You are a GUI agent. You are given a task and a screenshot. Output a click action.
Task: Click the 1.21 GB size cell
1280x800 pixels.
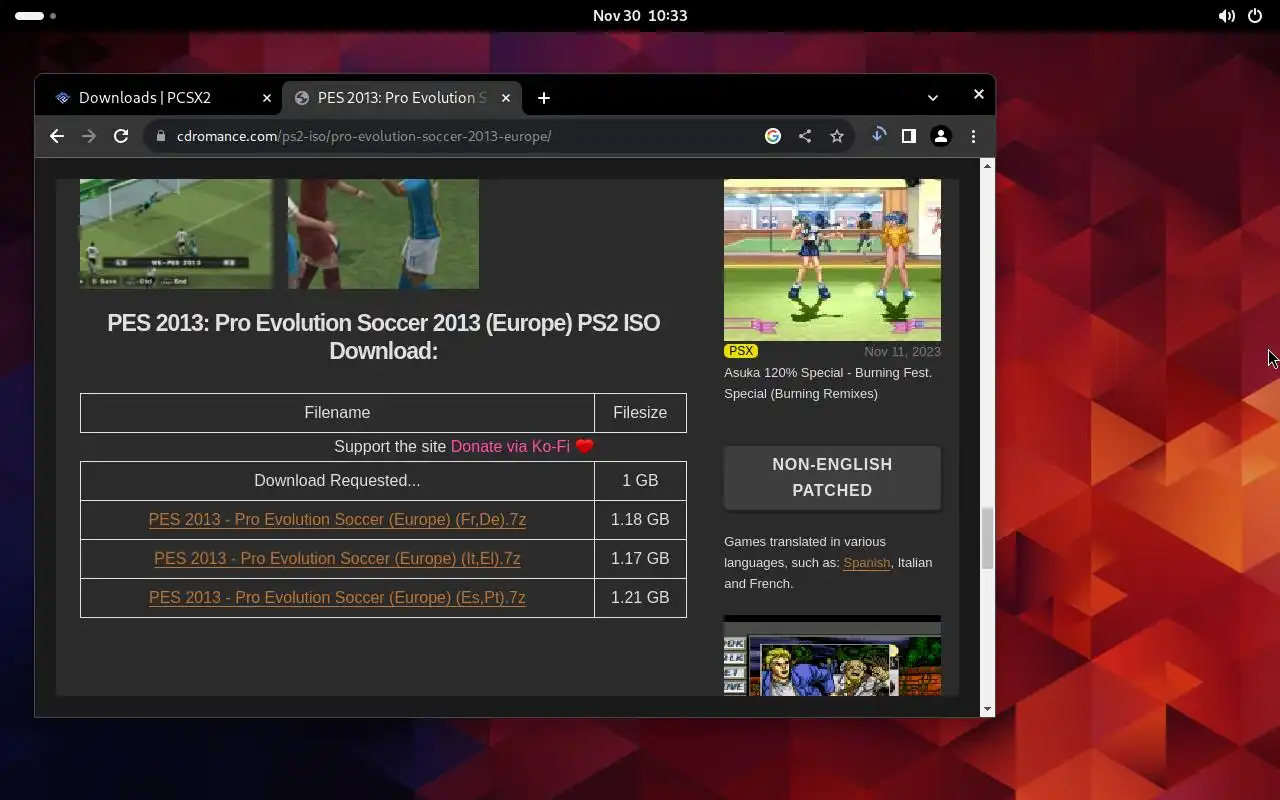pos(640,598)
